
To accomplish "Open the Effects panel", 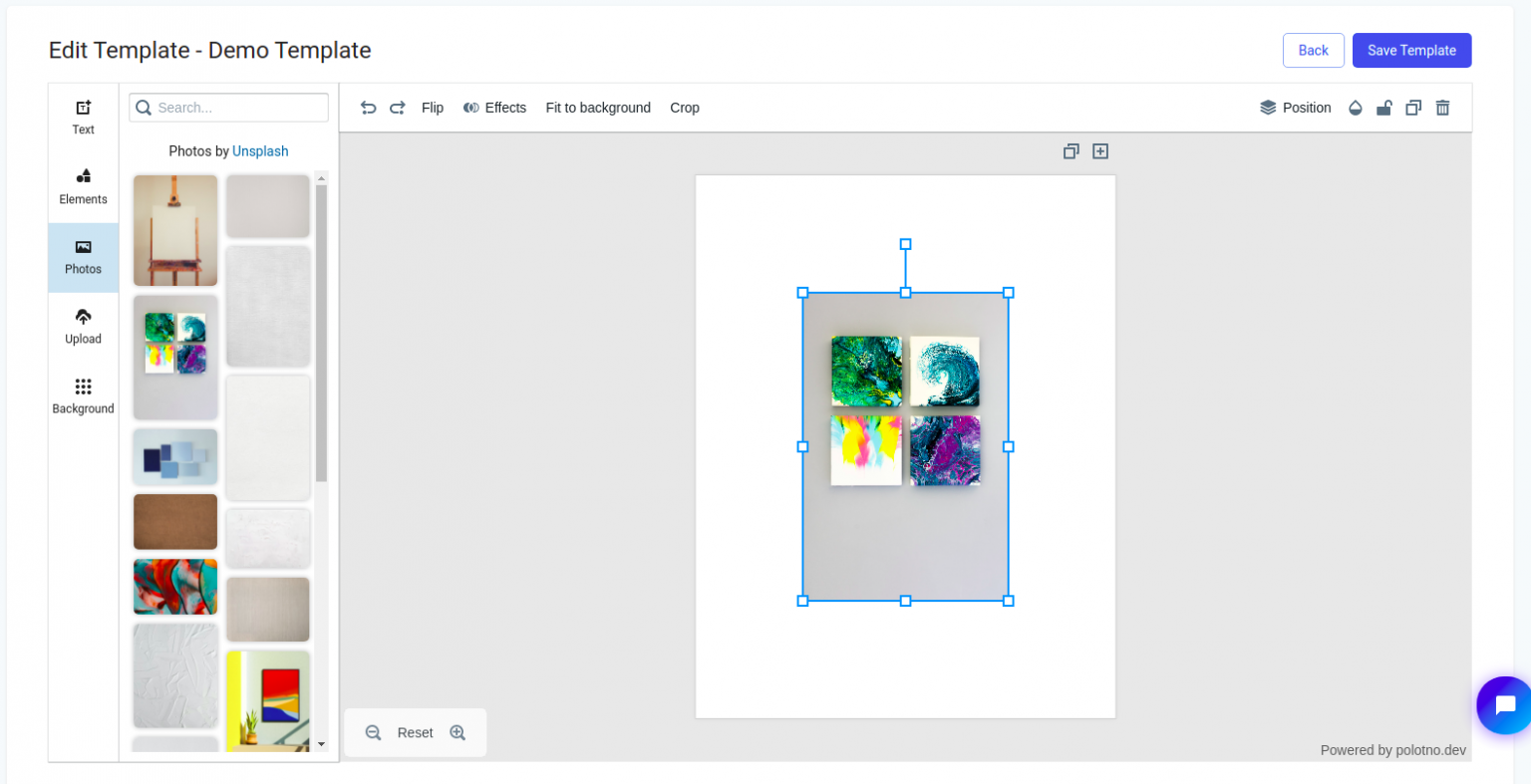I will pyautogui.click(x=494, y=108).
